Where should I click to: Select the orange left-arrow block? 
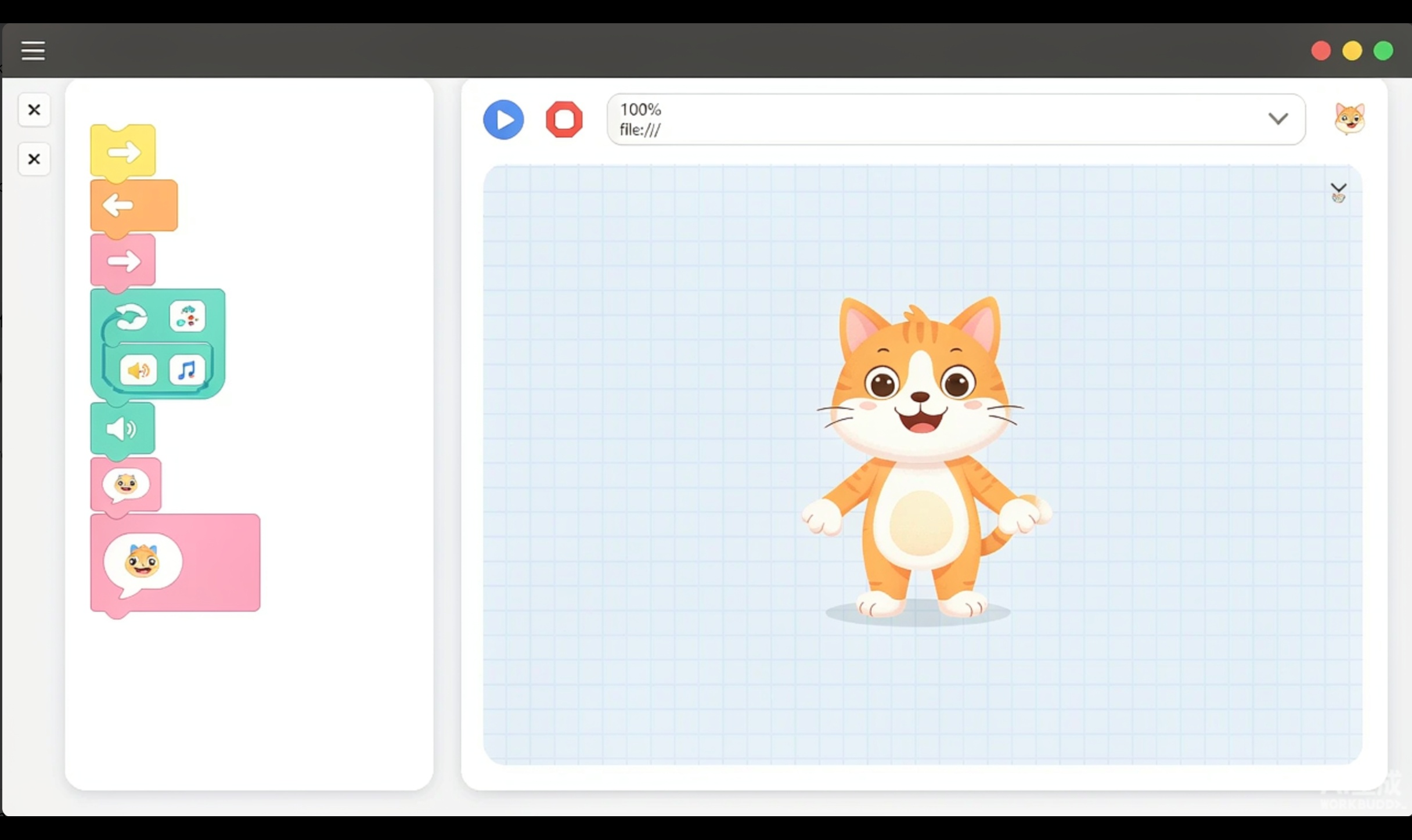(134, 206)
